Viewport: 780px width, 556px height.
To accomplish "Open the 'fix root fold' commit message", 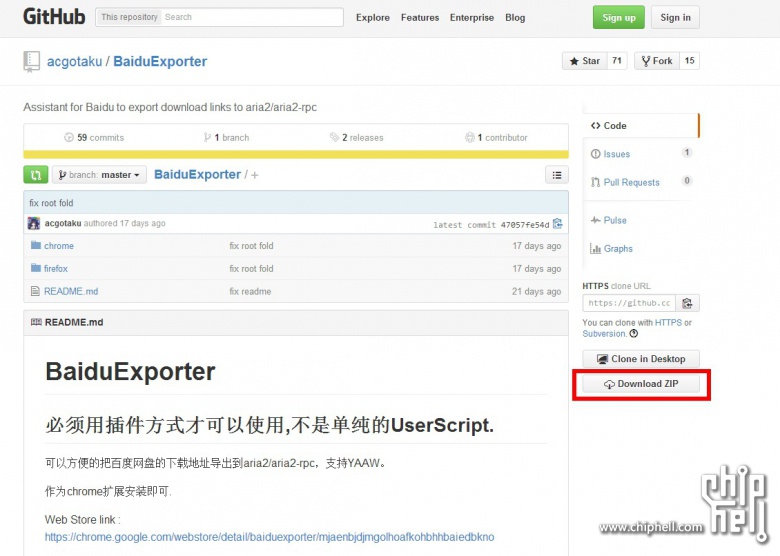I will pos(51,203).
